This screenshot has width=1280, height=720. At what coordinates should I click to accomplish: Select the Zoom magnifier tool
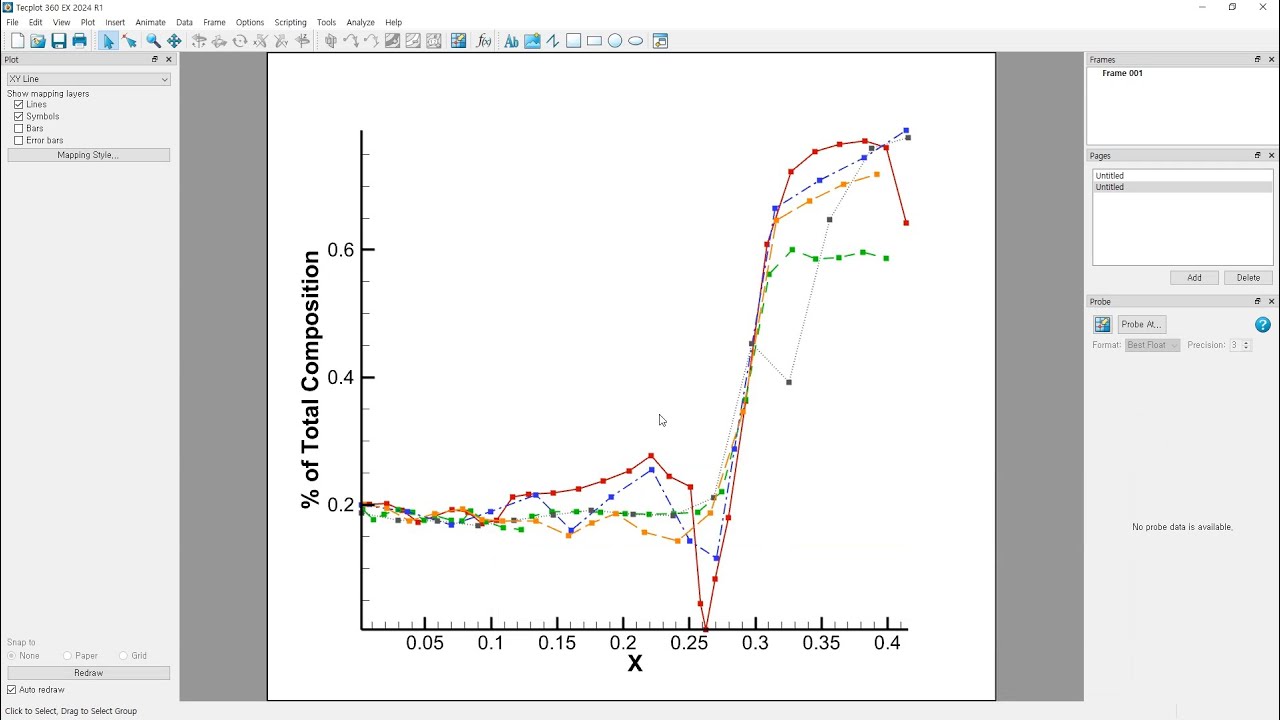point(153,41)
